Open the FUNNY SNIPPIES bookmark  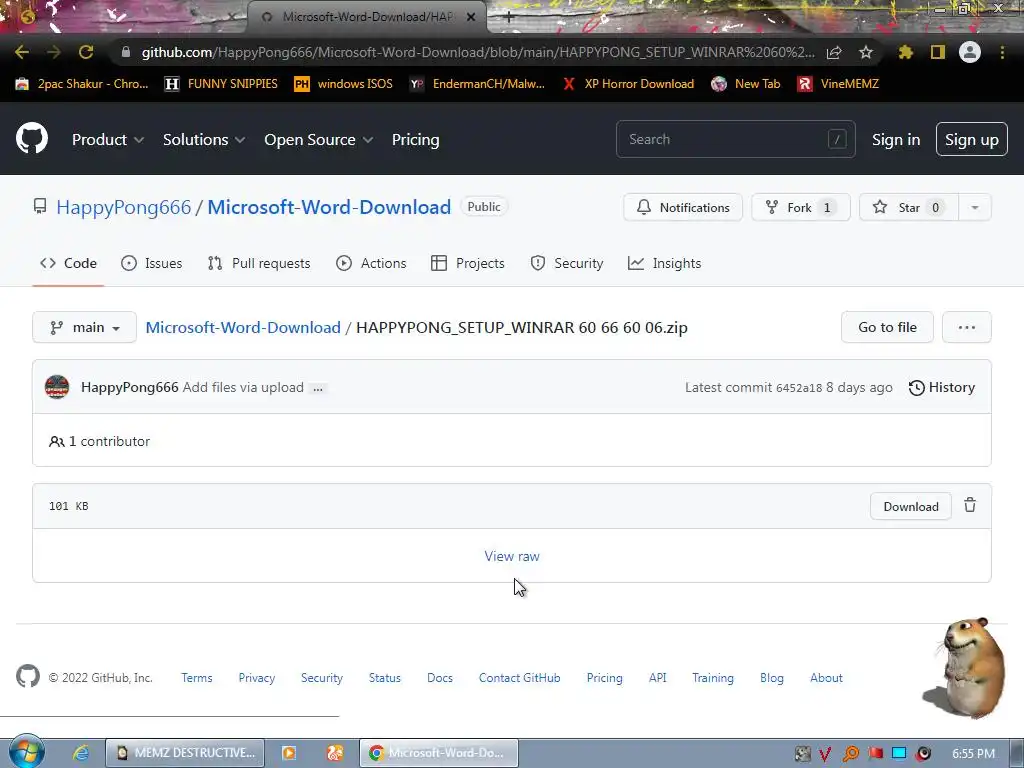pyautogui.click(x=221, y=84)
